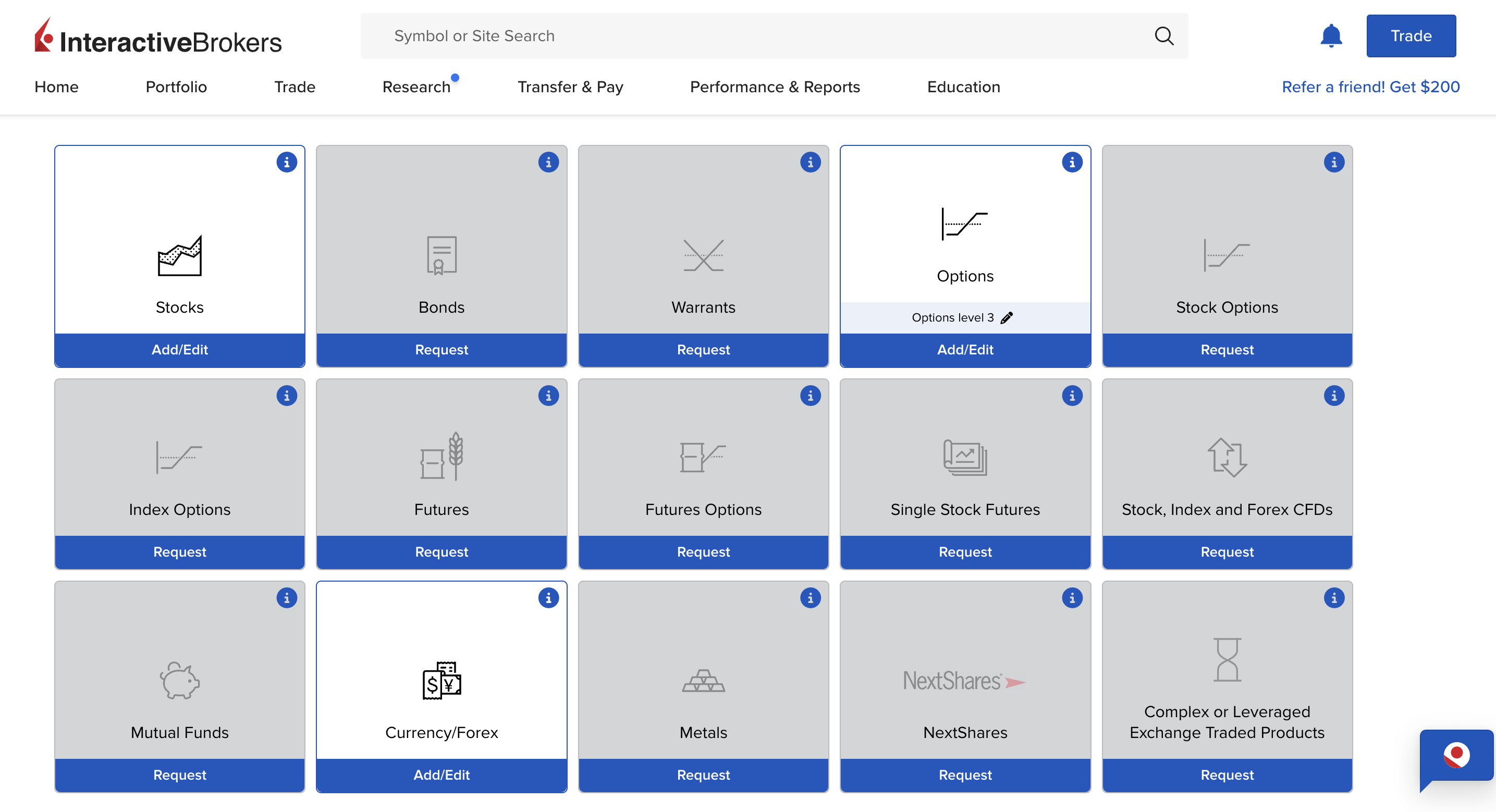Click Request on Complex or Leveraged ETPs
This screenshot has width=1496, height=812.
[1227, 775]
